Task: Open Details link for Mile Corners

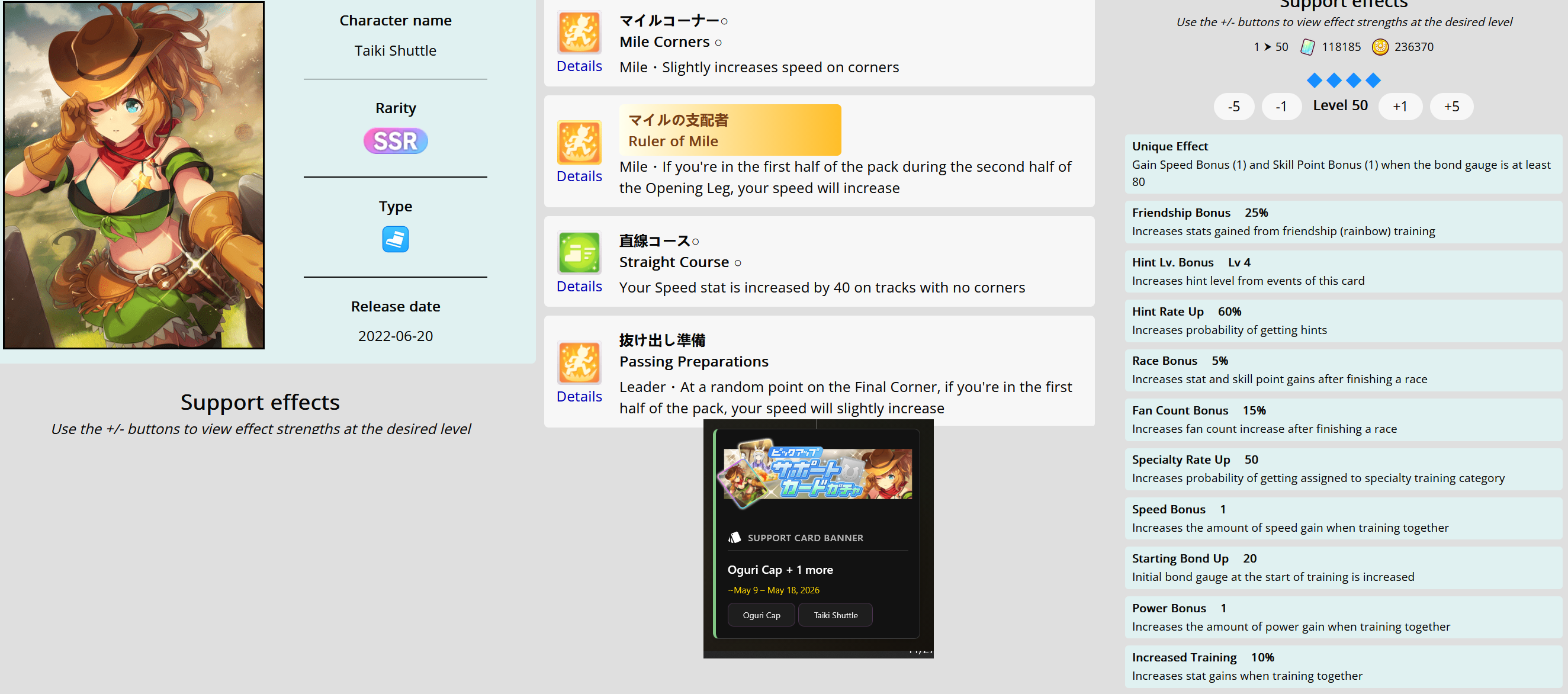Action: pyautogui.click(x=579, y=66)
